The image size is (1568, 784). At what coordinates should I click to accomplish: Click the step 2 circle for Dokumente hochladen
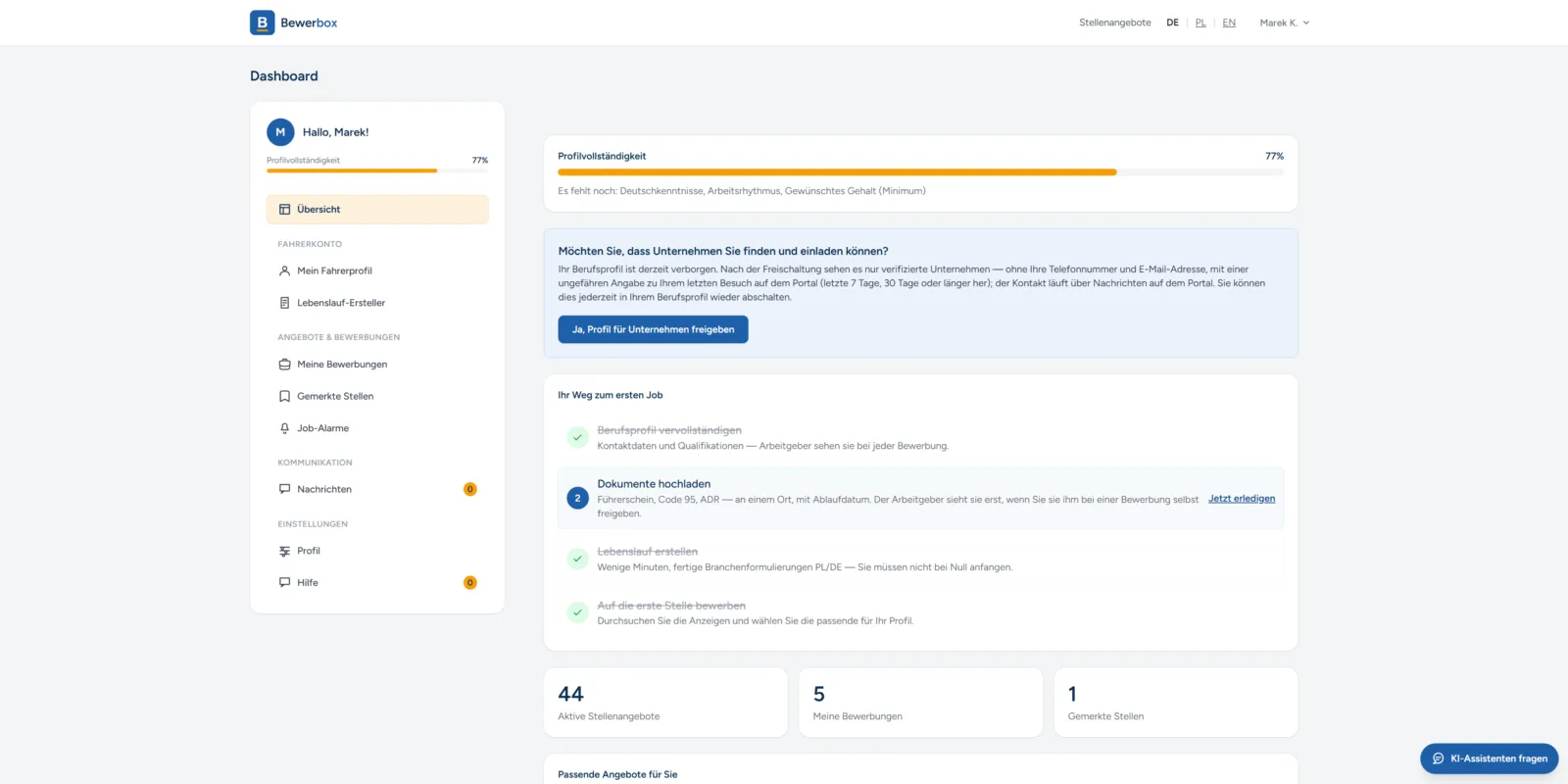(x=577, y=498)
